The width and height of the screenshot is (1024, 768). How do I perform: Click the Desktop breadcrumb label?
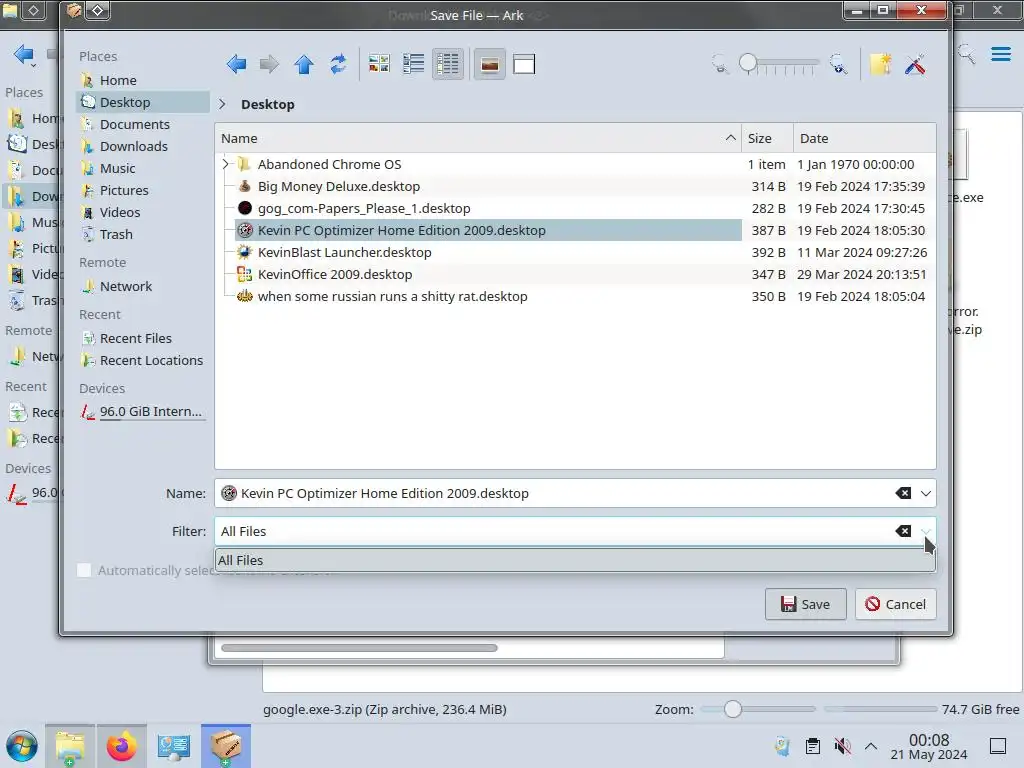268,104
